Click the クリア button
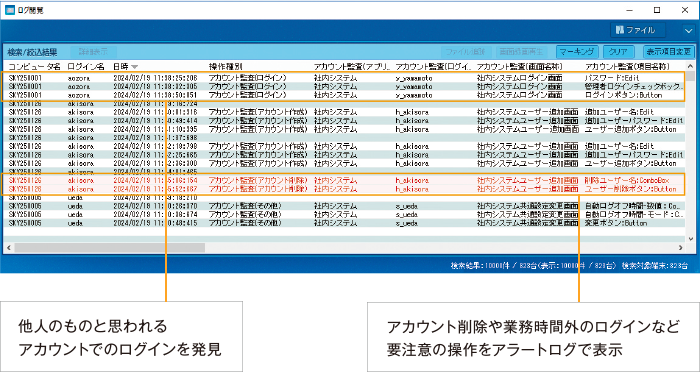700x372 pixels. [x=618, y=52]
